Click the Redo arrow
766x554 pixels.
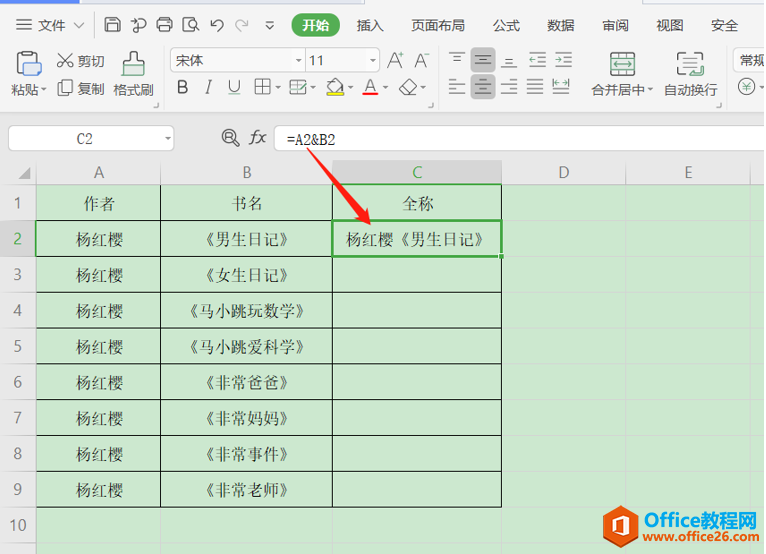[242, 25]
